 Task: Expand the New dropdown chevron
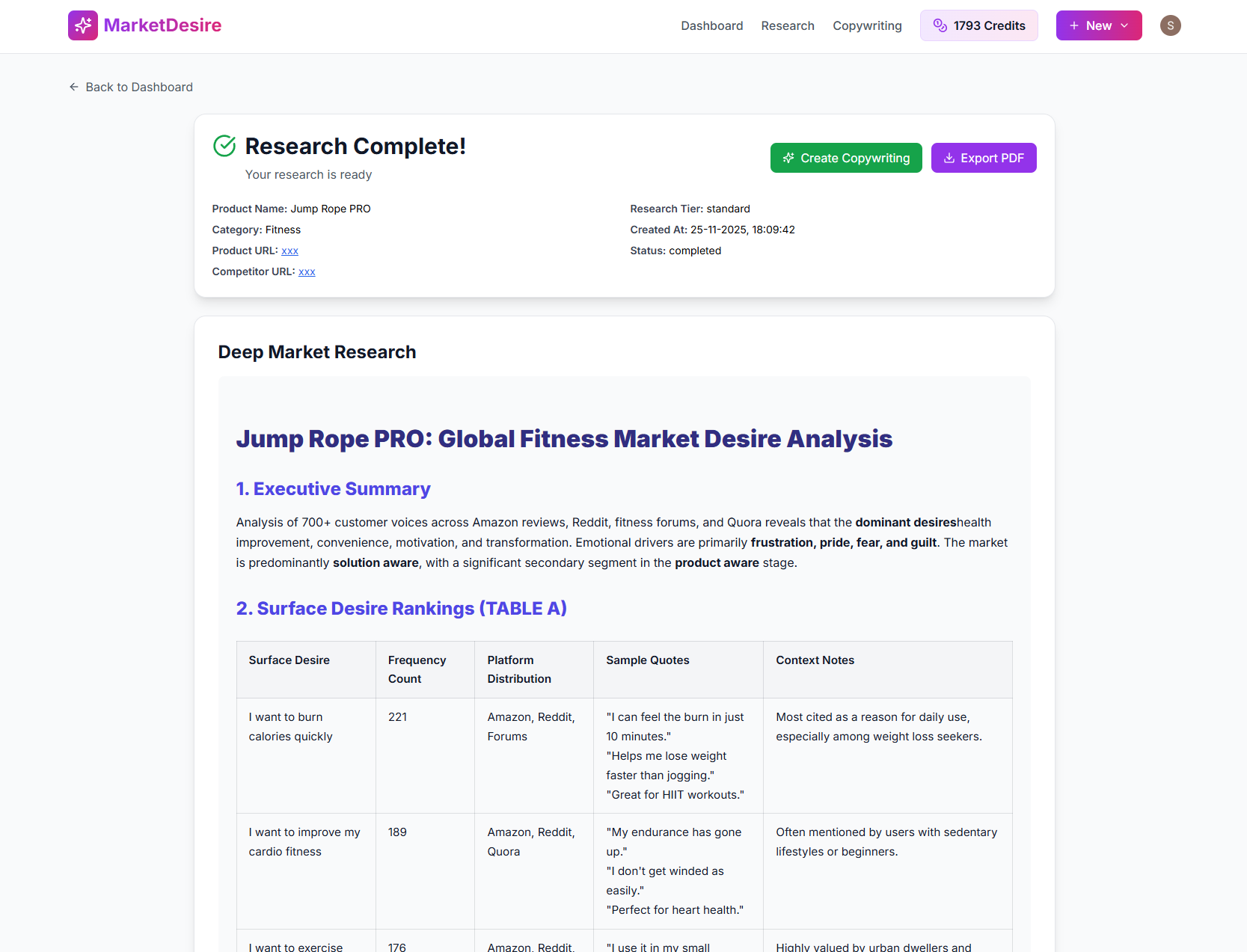(x=1124, y=25)
